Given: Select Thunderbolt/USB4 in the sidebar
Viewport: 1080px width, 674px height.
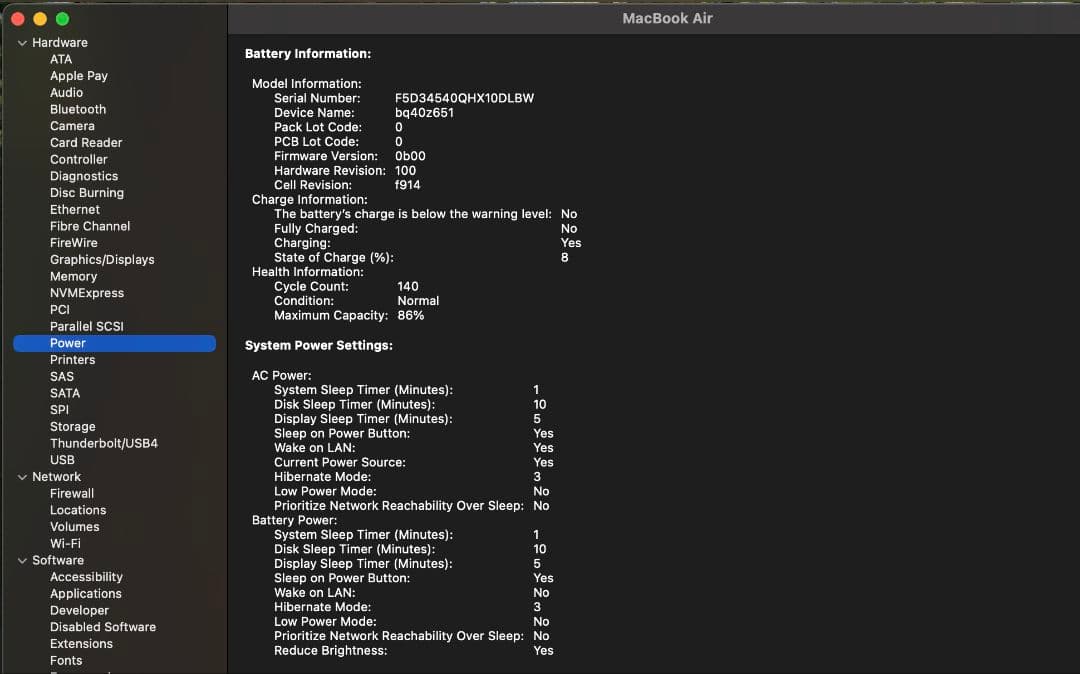Looking at the screenshot, I should coord(104,443).
